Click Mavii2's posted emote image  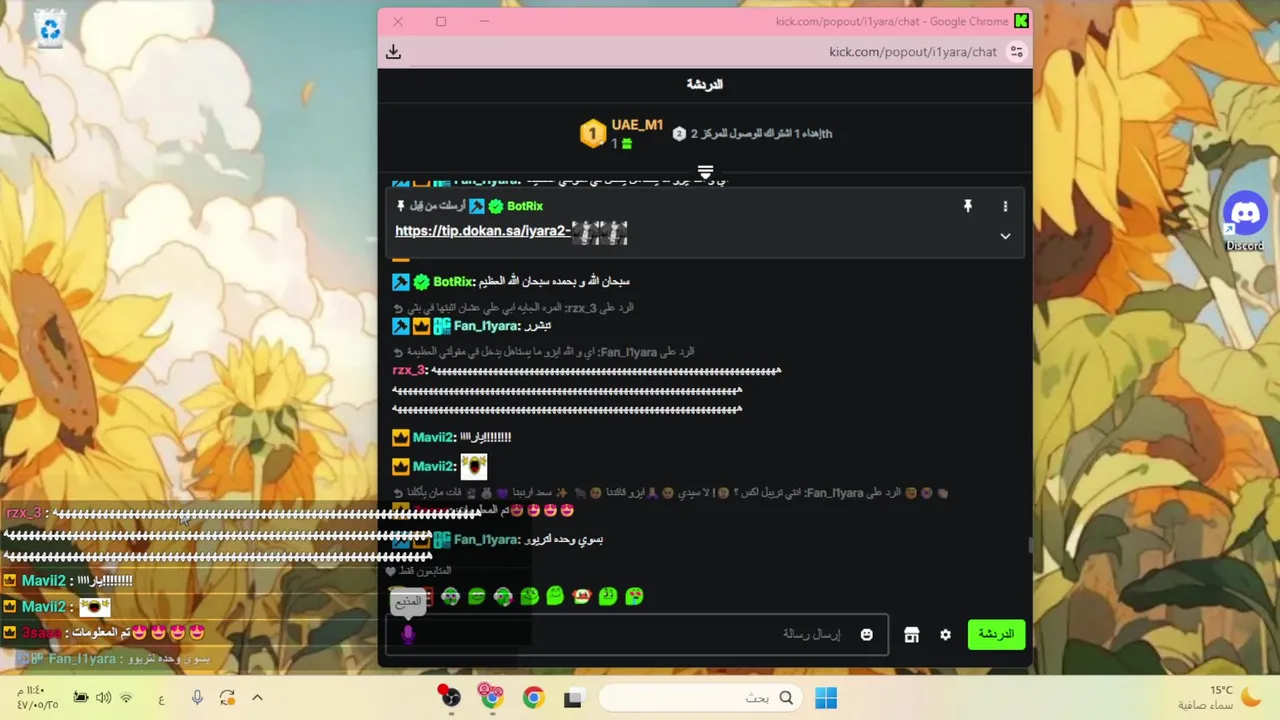pyautogui.click(x=473, y=466)
